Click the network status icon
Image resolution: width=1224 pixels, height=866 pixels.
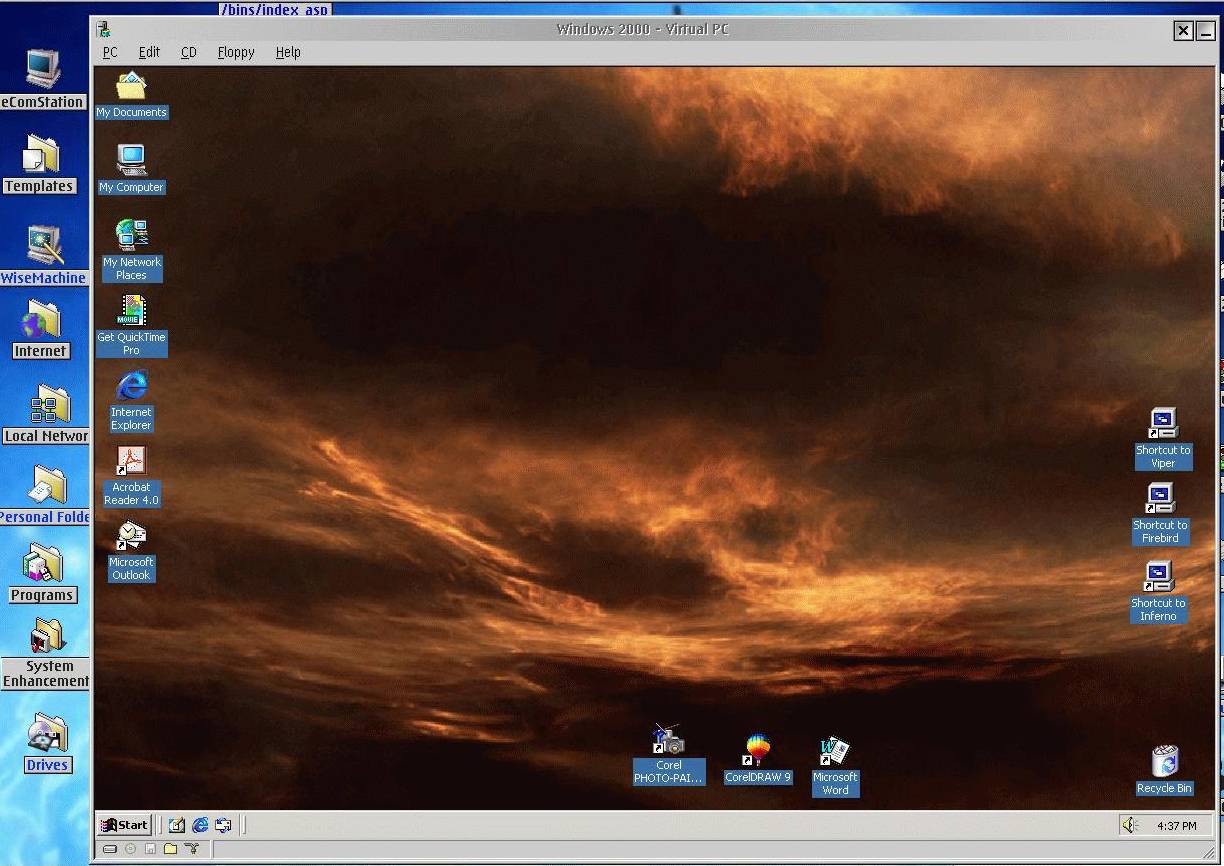coord(192,849)
